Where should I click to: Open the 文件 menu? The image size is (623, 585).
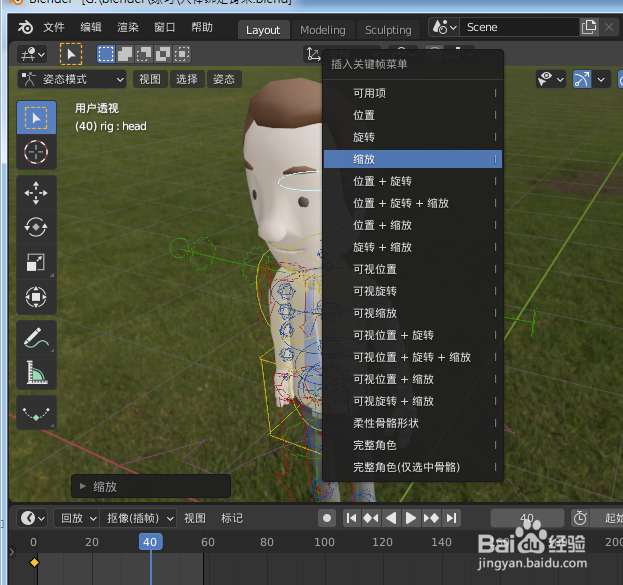tap(54, 27)
